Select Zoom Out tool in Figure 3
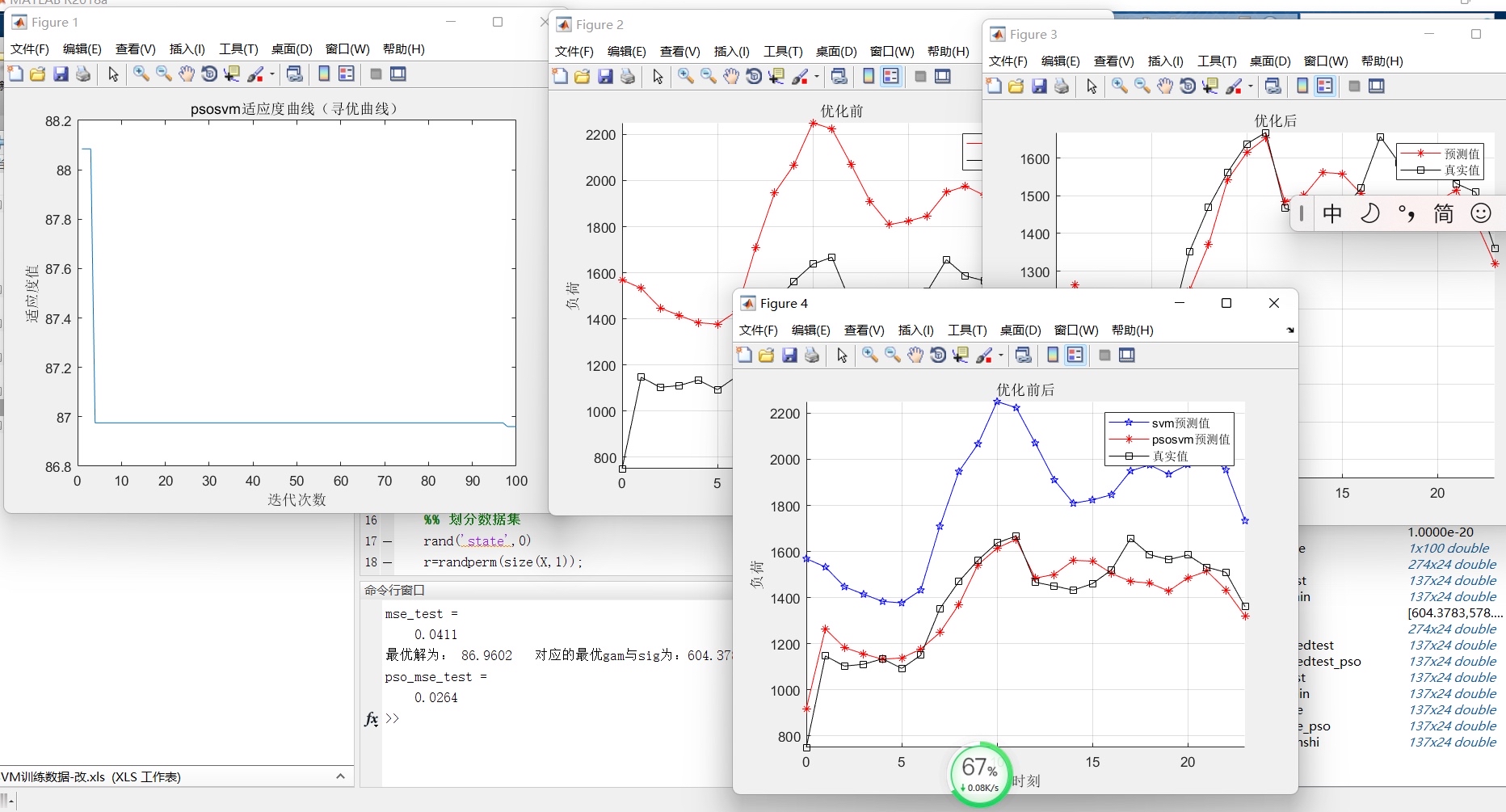Viewport: 1506px width, 812px height. 1142,86
